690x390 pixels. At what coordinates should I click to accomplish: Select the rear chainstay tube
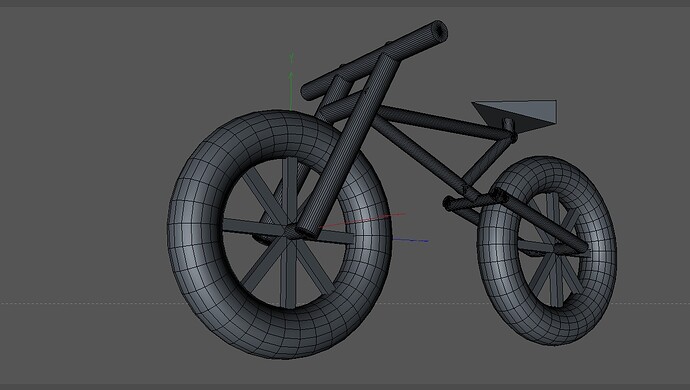pyautogui.click(x=543, y=223)
